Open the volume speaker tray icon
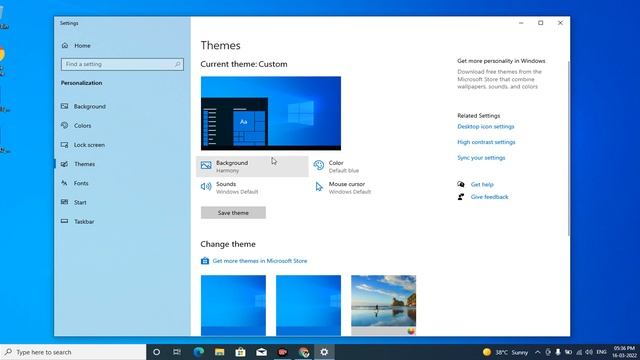 (x=589, y=352)
